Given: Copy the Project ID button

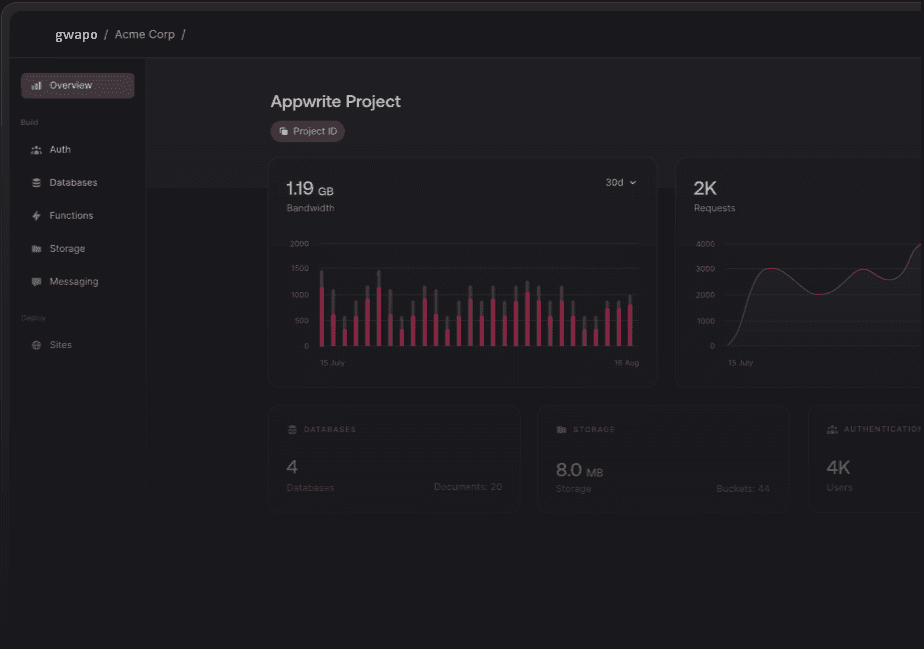Looking at the screenshot, I should pyautogui.click(x=308, y=132).
